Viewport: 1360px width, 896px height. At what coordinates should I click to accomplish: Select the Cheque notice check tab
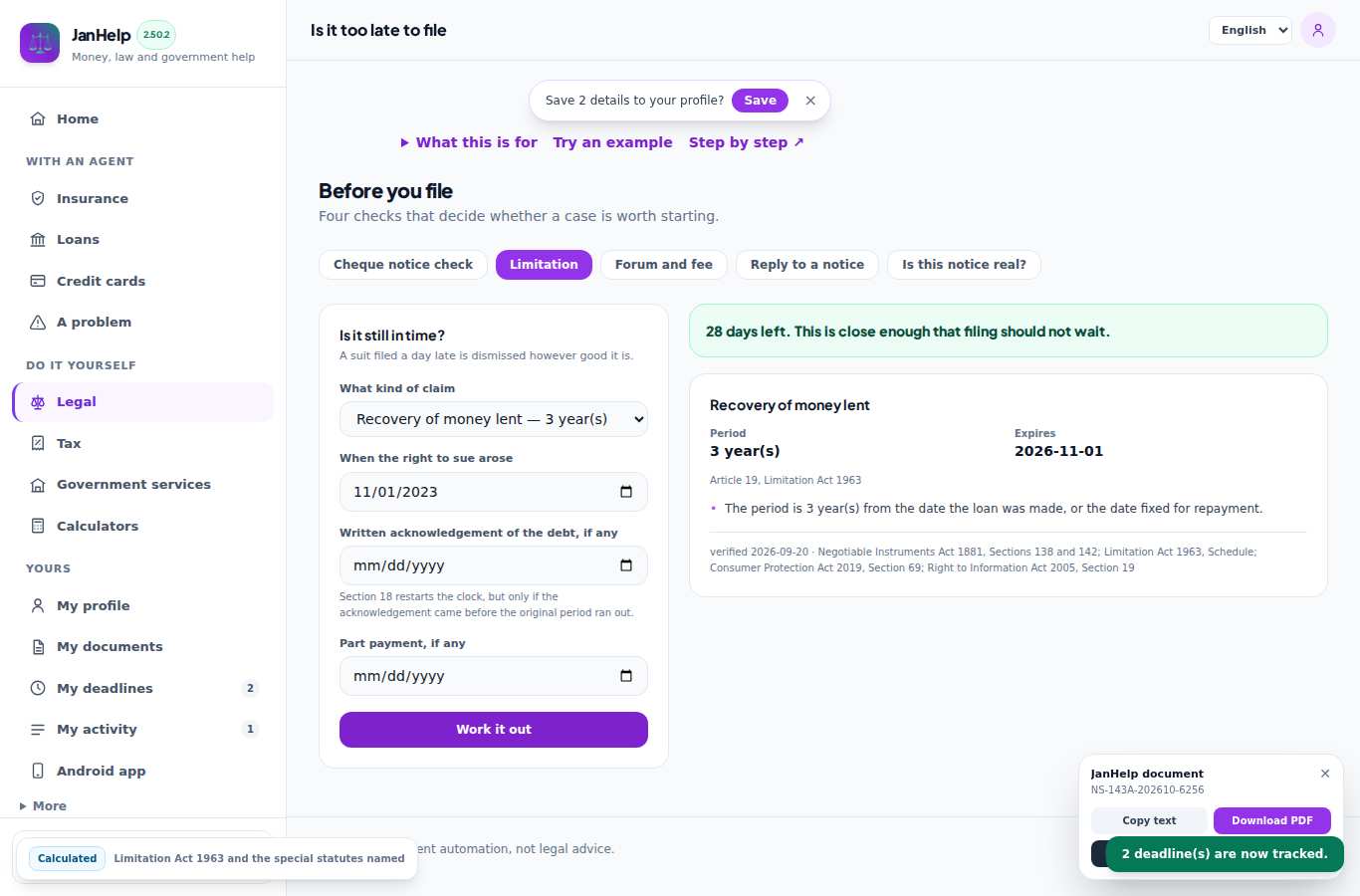click(x=403, y=265)
